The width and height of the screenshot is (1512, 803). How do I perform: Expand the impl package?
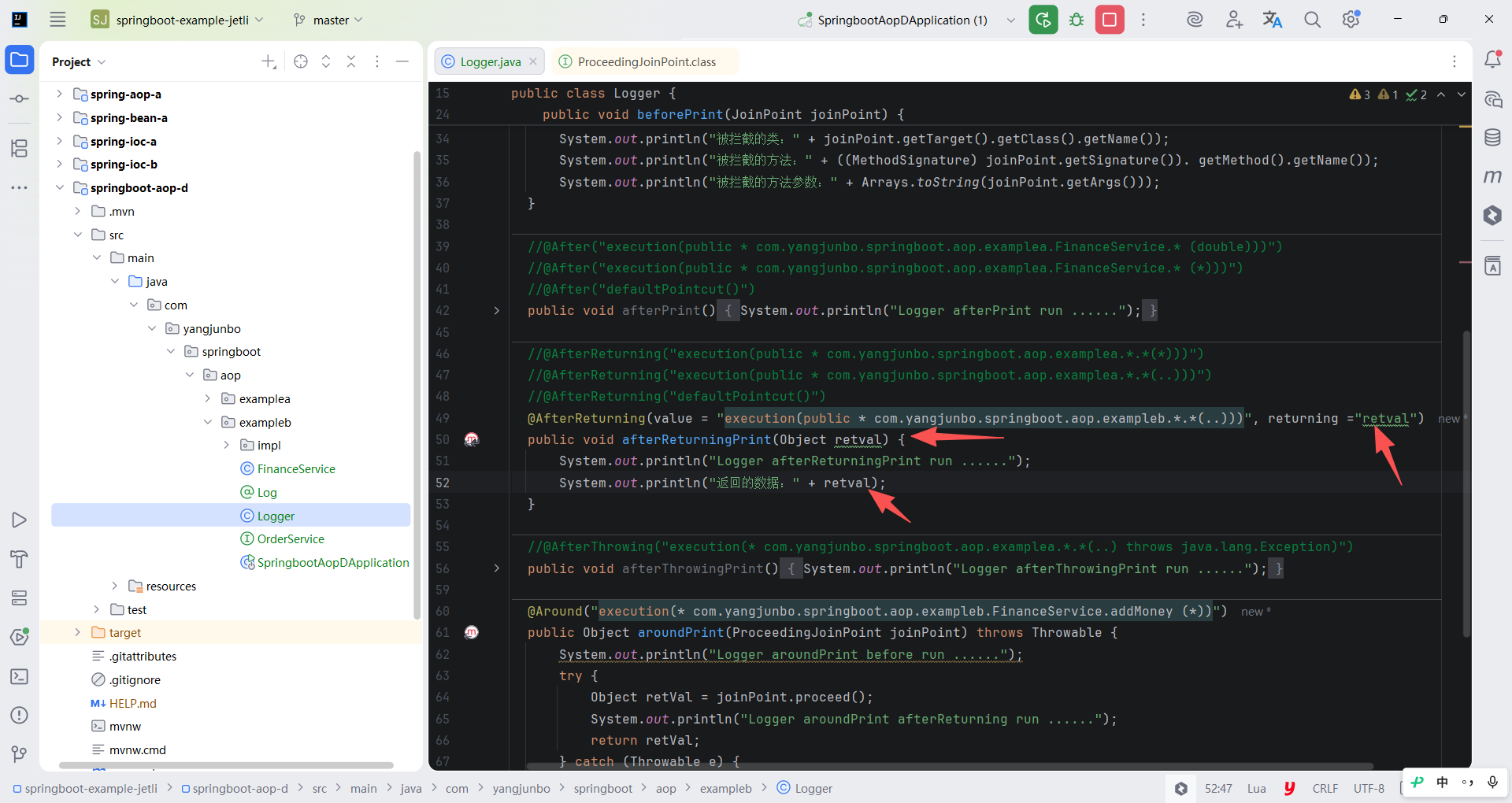pyautogui.click(x=226, y=445)
